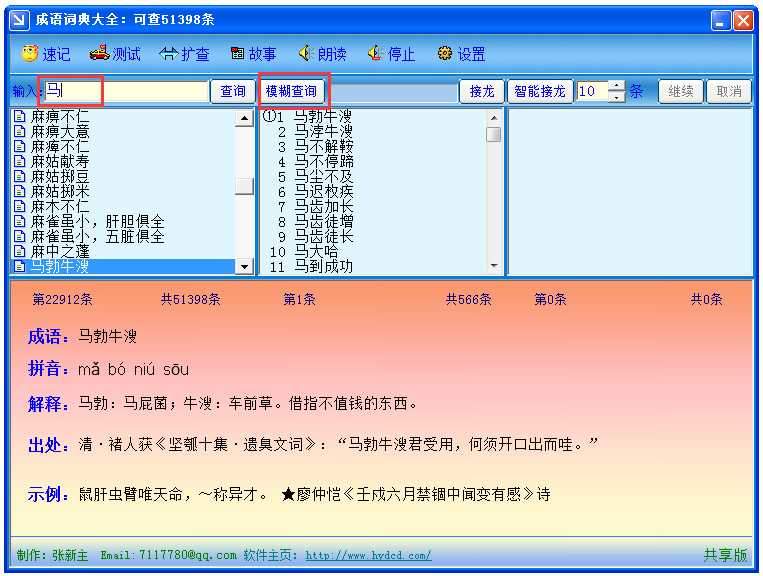The height and width of the screenshot is (576, 763).
Task: Click the results list scroll up arrow
Action: coord(494,118)
